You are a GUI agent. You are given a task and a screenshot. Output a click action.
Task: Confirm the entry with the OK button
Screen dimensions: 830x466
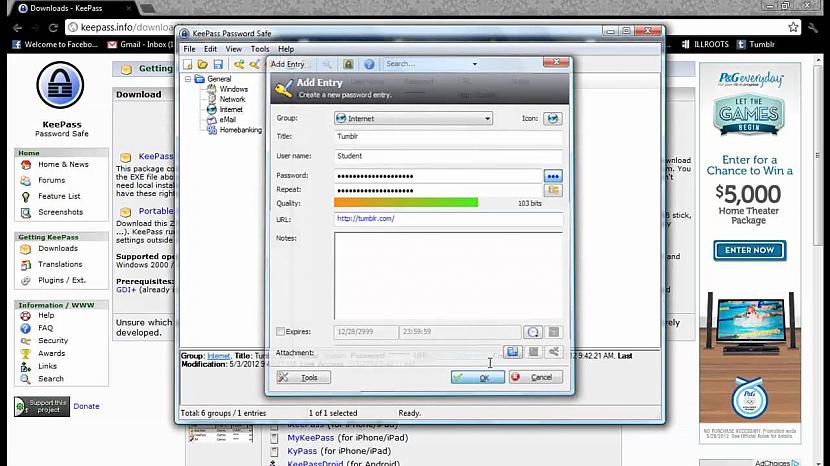click(477, 378)
